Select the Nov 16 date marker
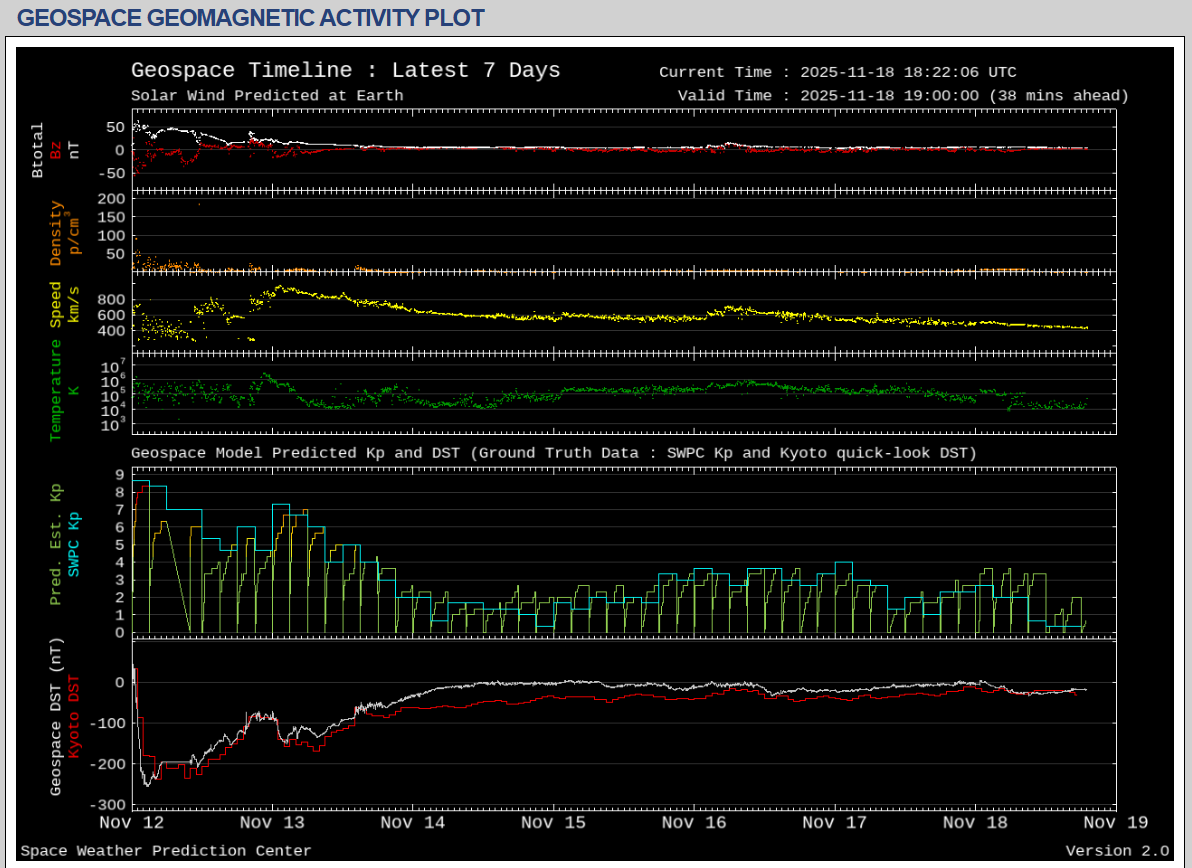 tap(694, 822)
